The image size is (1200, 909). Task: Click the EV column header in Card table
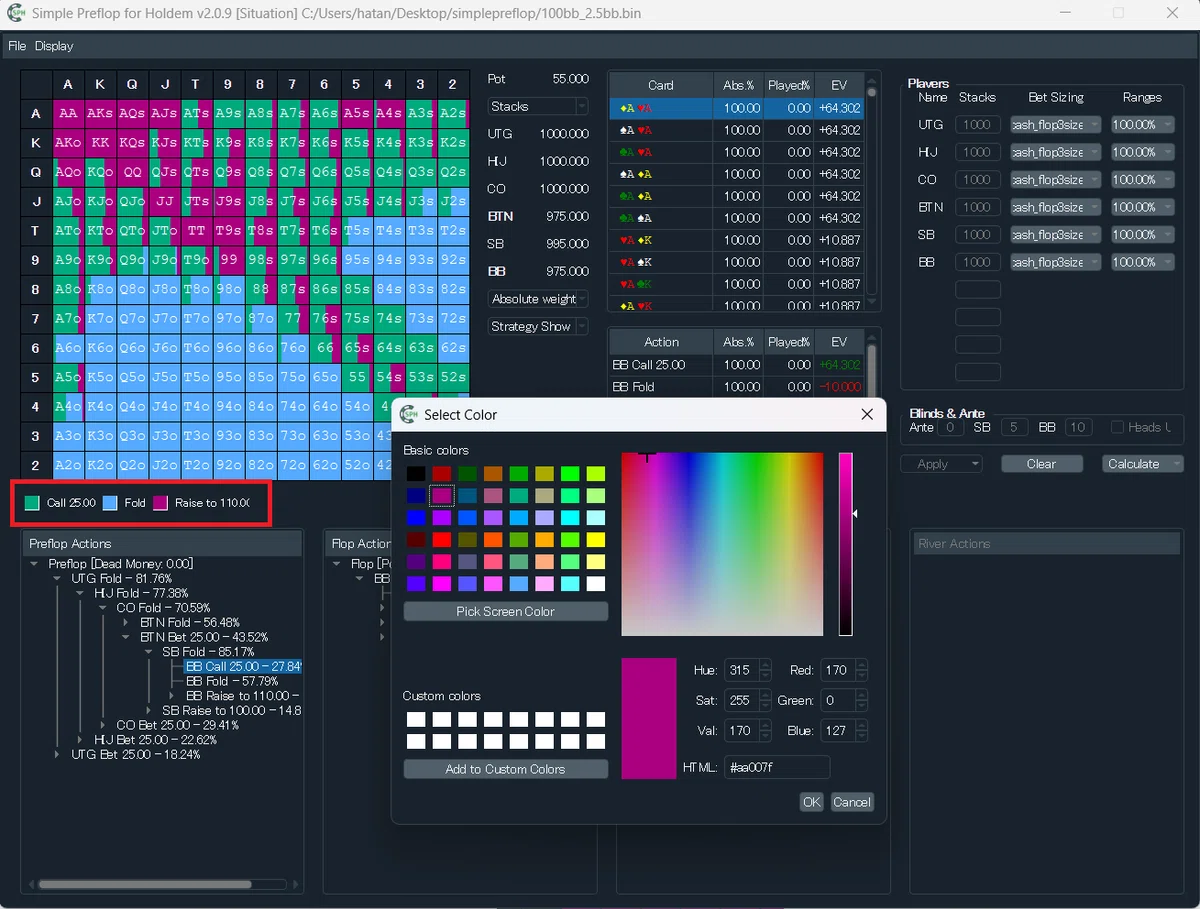click(838, 85)
